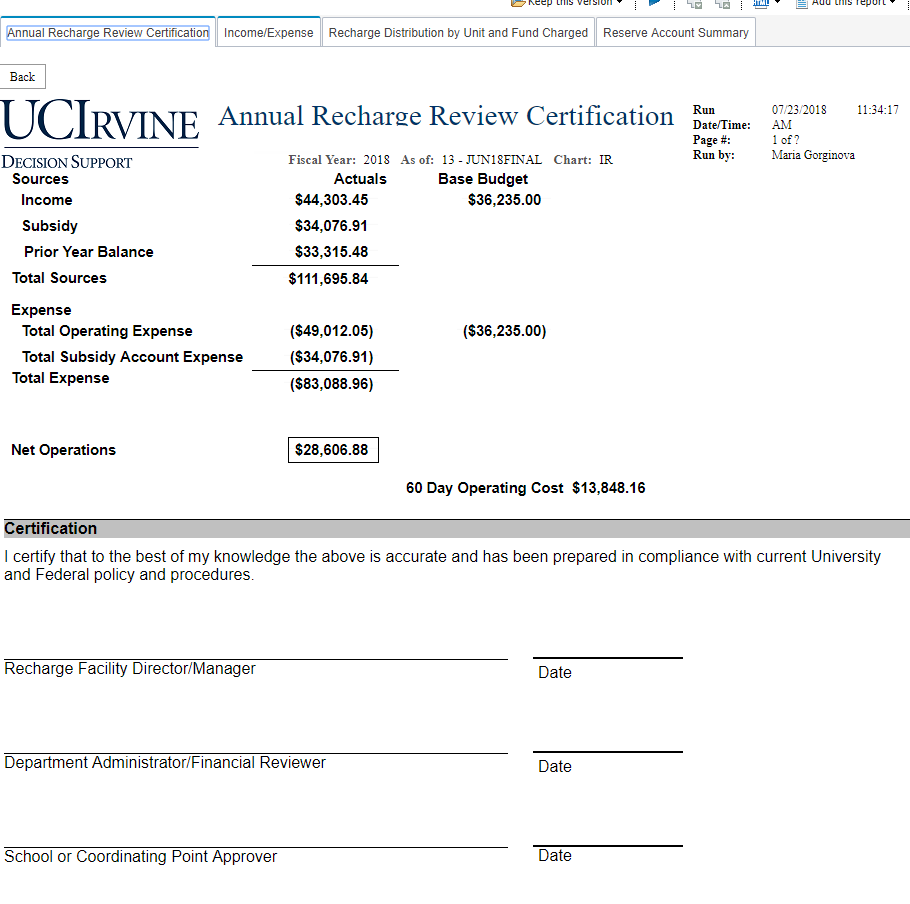The width and height of the screenshot is (910, 904).
Task: Click the Prior Year Balance label
Action: (89, 252)
